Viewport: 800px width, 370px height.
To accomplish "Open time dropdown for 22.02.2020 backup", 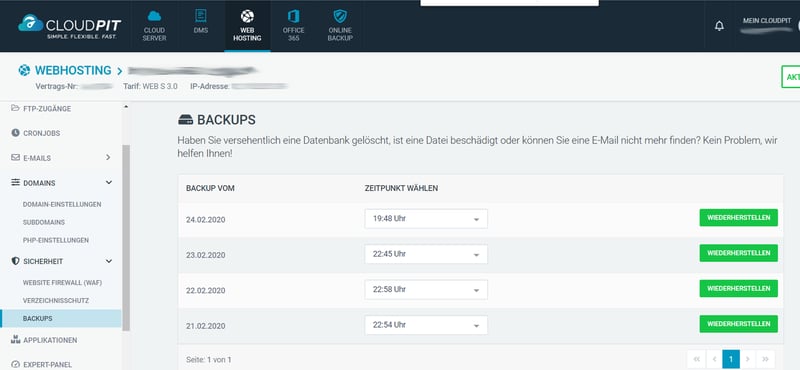I will point(426,289).
